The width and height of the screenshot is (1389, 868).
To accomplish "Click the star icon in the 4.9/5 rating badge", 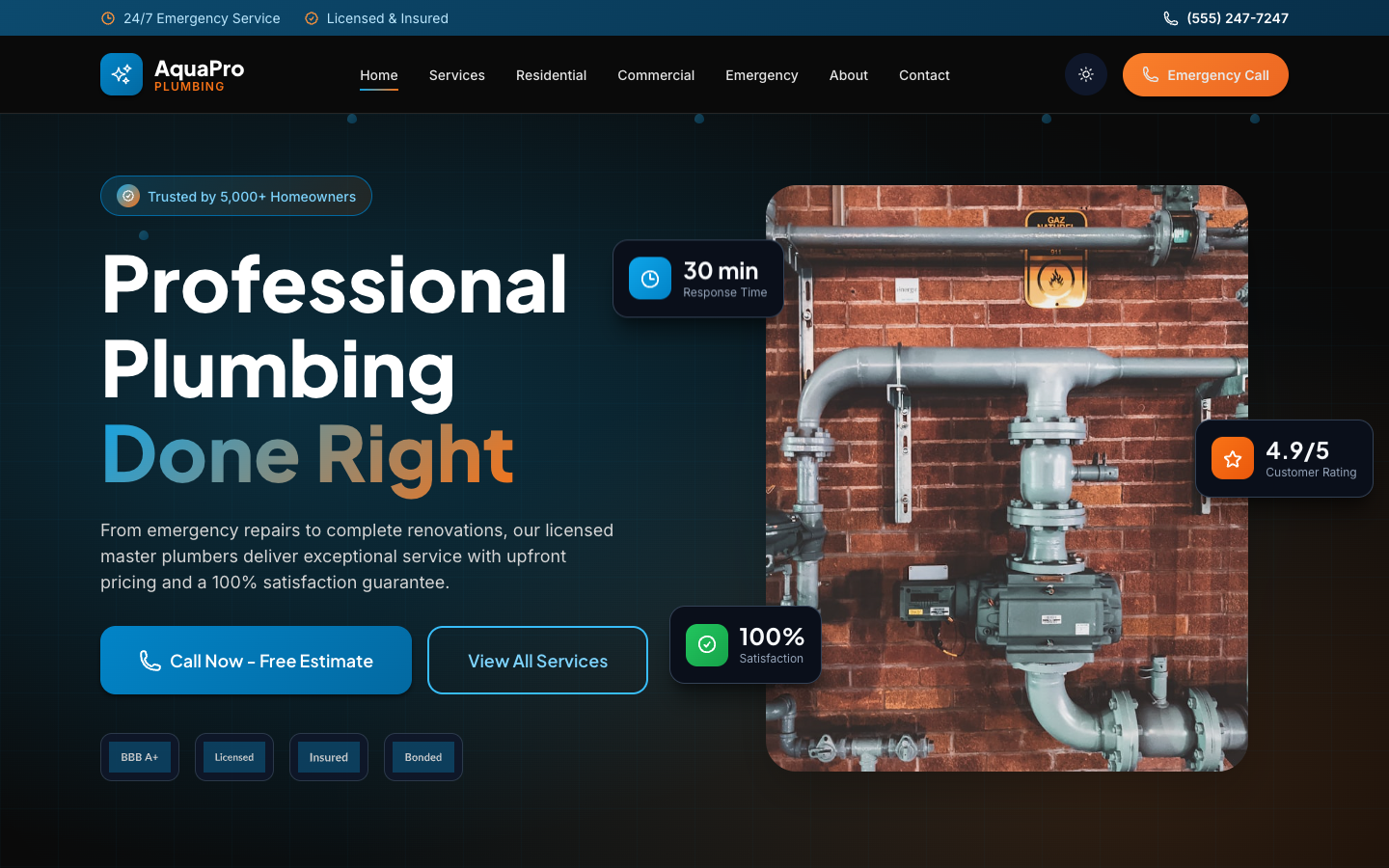I will point(1232,458).
